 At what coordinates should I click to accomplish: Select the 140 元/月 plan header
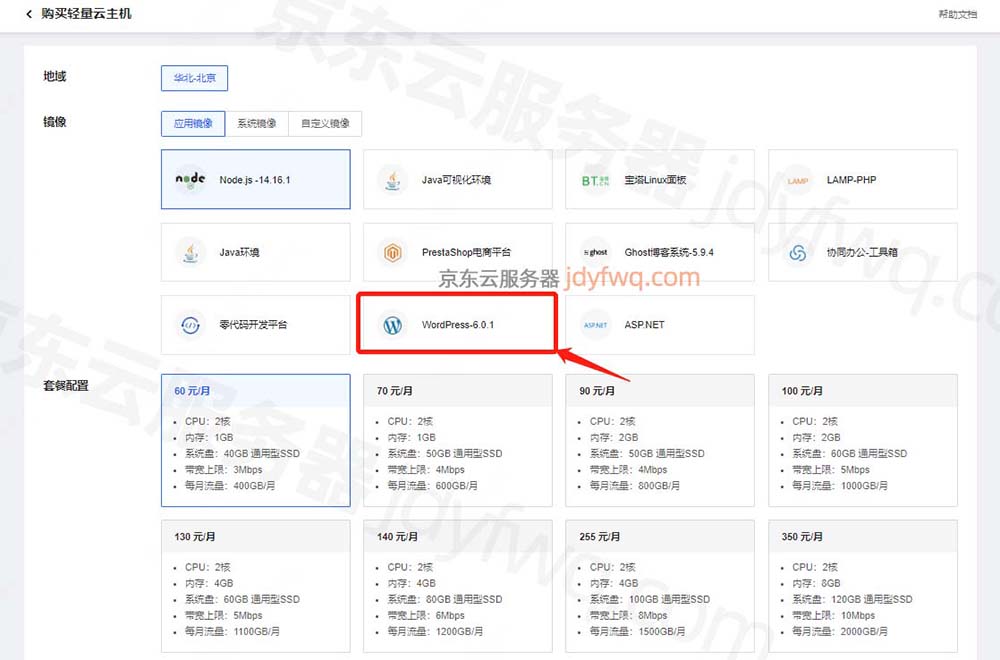(458, 537)
